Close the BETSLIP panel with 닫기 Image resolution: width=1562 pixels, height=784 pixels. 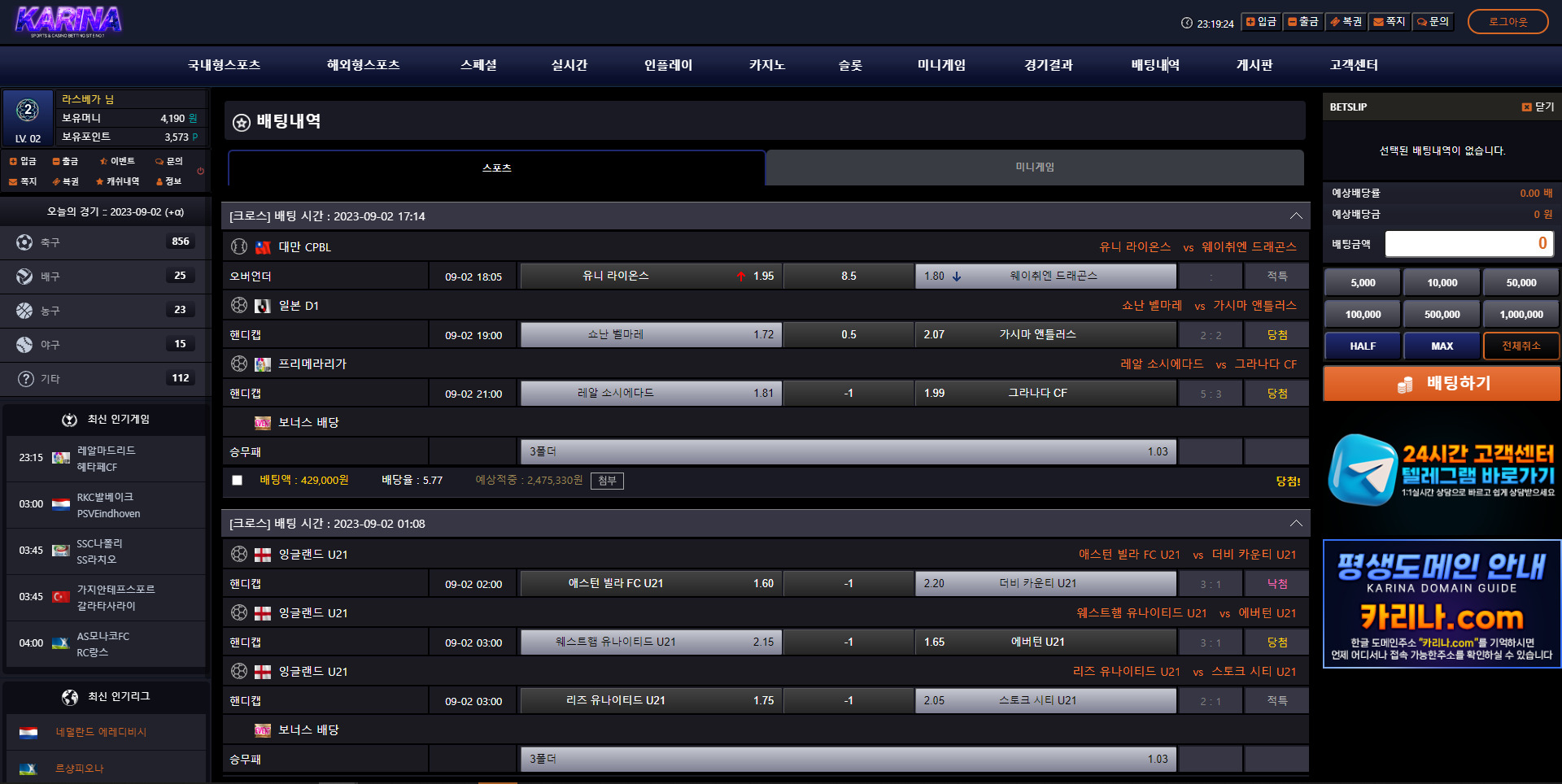(x=1538, y=107)
